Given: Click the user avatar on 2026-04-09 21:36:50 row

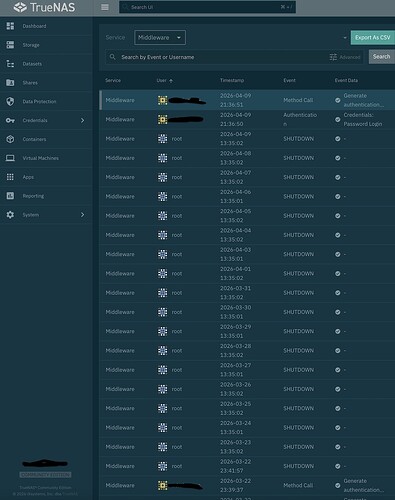Looking at the screenshot, I should click(162, 119).
